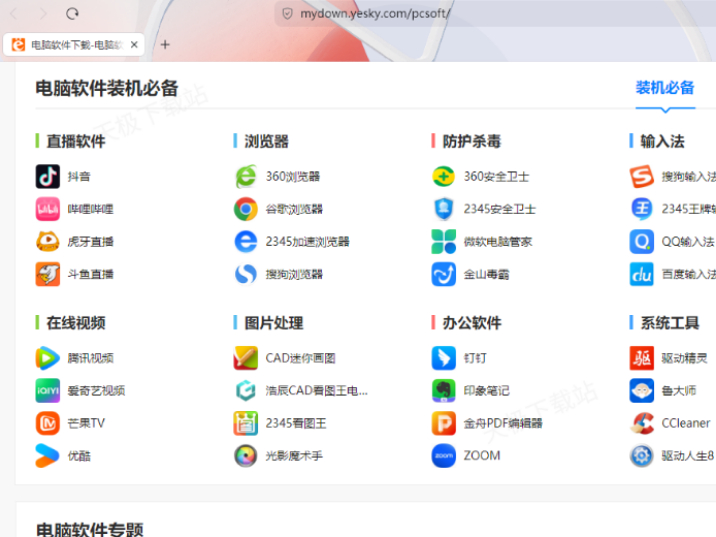Open the 光影魔术手 icon
Image resolution: width=716 pixels, height=537 pixels.
[x=246, y=456]
